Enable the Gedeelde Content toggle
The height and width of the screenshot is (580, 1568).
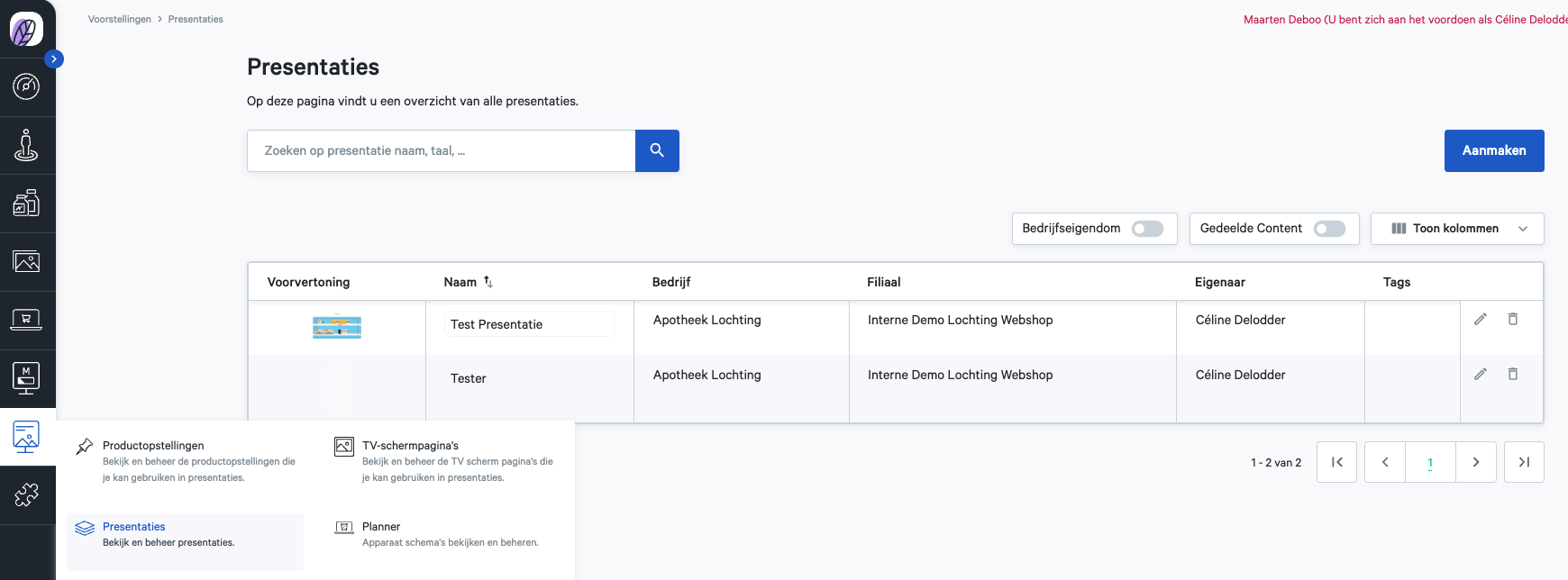pos(1329,229)
